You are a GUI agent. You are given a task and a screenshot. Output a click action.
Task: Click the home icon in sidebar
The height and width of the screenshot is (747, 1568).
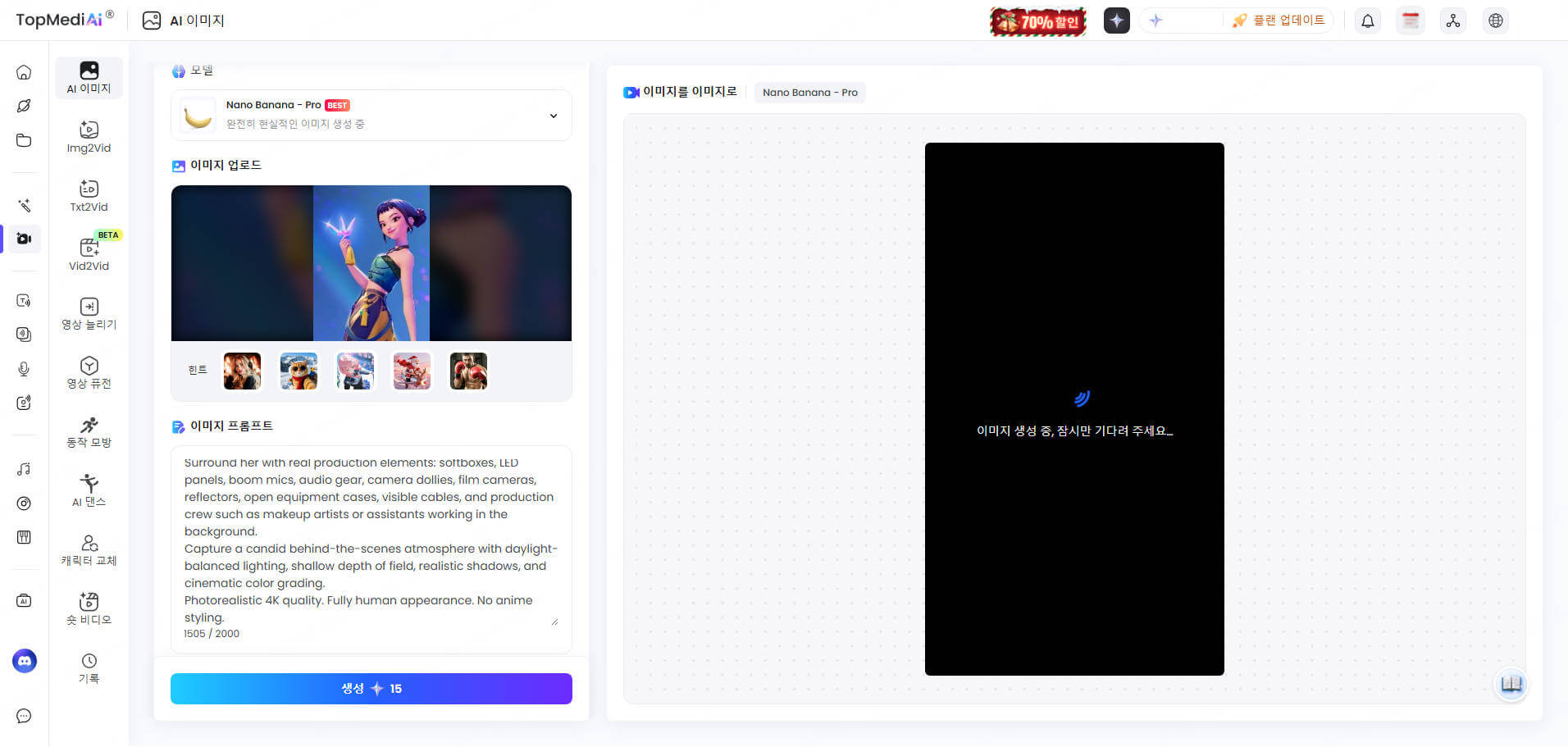point(24,72)
